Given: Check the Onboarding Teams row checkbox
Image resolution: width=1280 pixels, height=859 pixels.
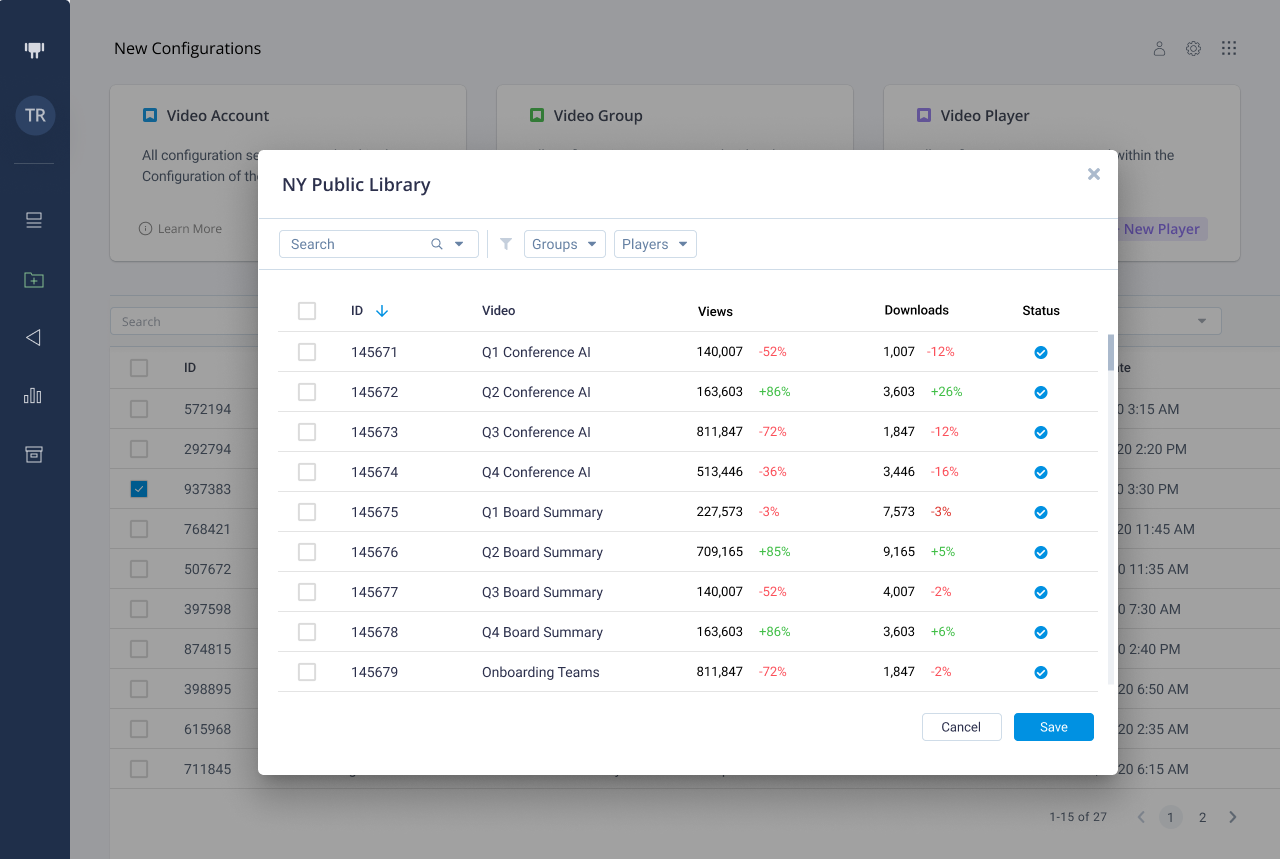Looking at the screenshot, I should tap(307, 672).
